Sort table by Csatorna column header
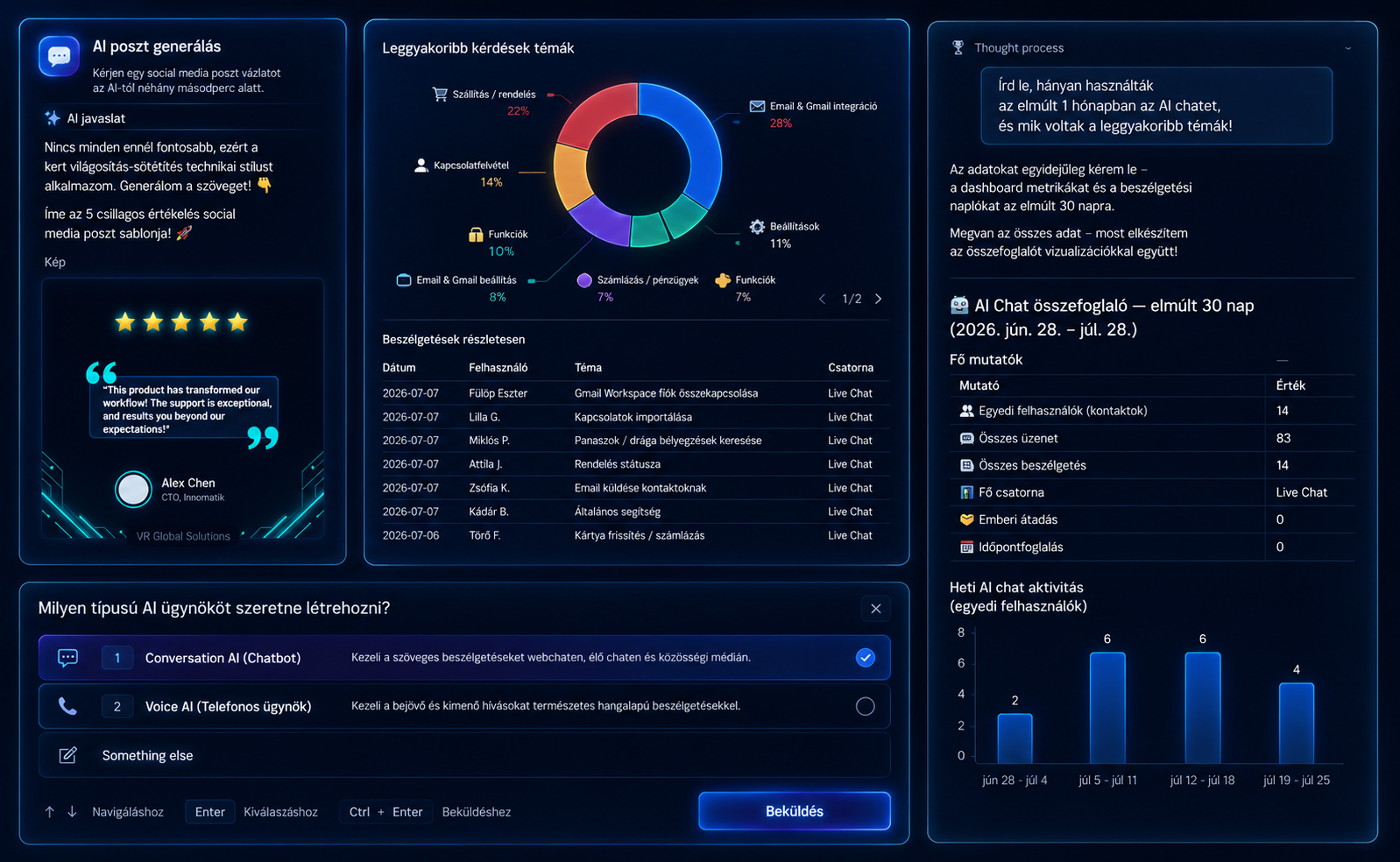Image resolution: width=1400 pixels, height=862 pixels. tap(851, 368)
